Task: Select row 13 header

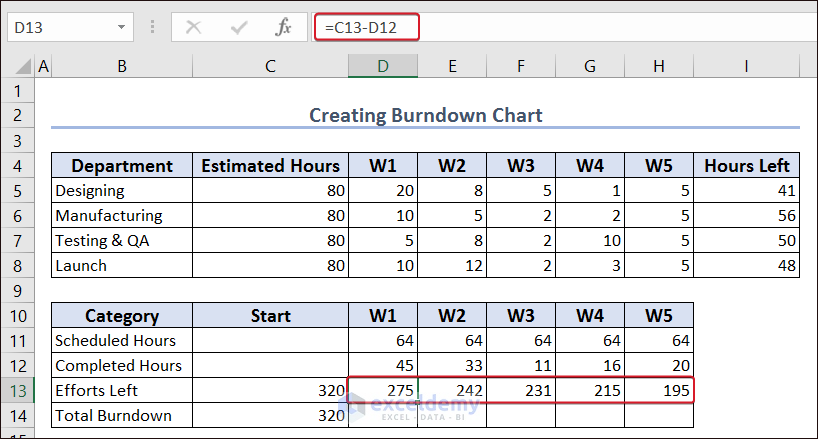Action: [17, 390]
